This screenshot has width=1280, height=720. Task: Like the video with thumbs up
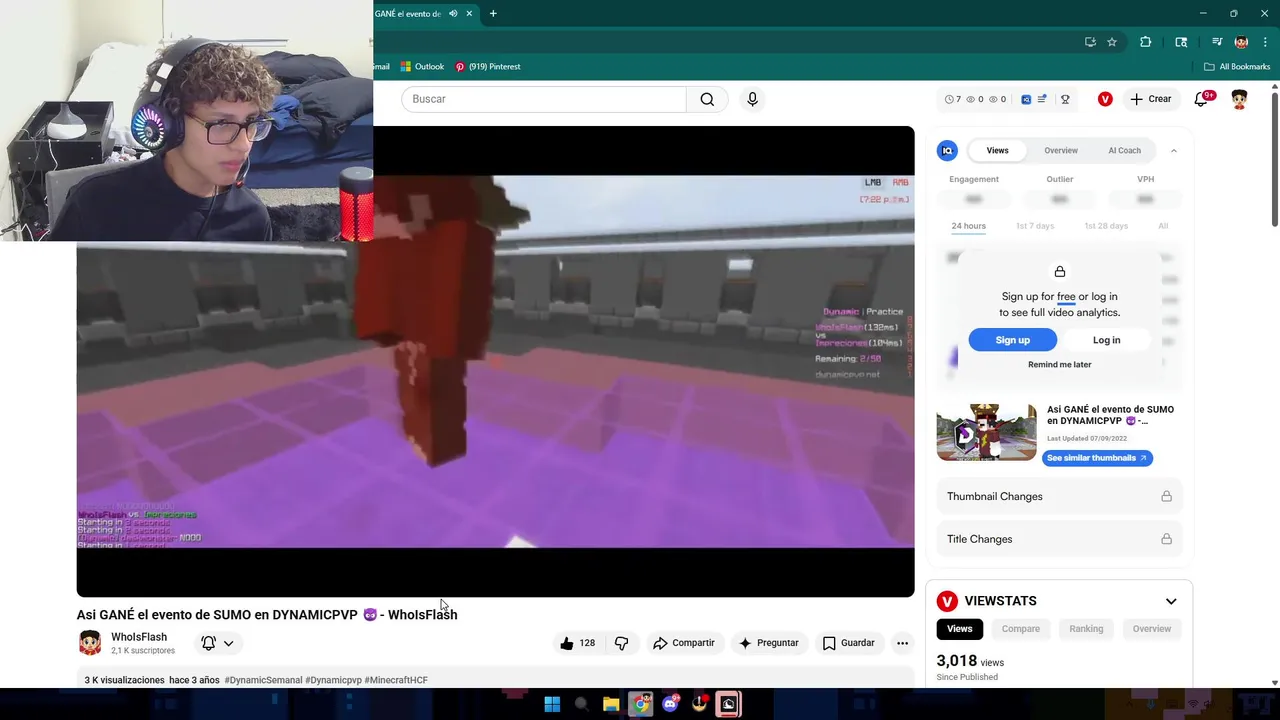pyautogui.click(x=578, y=643)
